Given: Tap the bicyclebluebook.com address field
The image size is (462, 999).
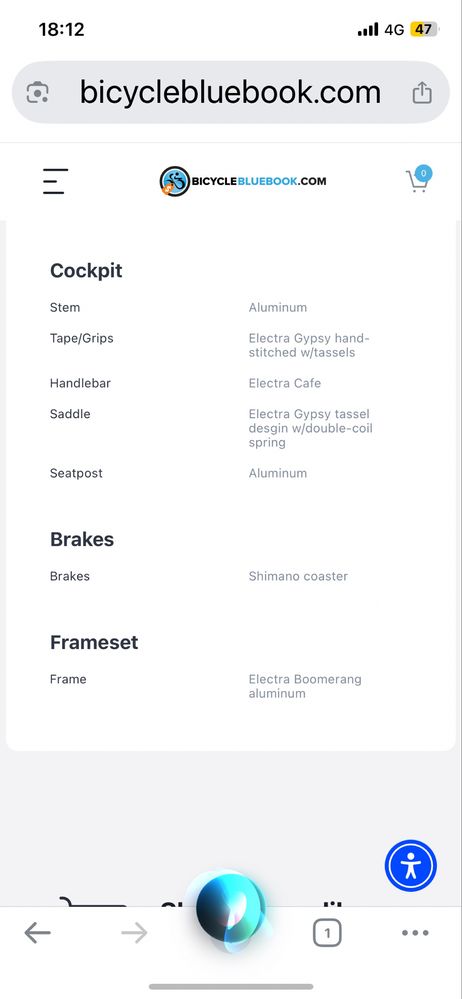Looking at the screenshot, I should 231,92.
